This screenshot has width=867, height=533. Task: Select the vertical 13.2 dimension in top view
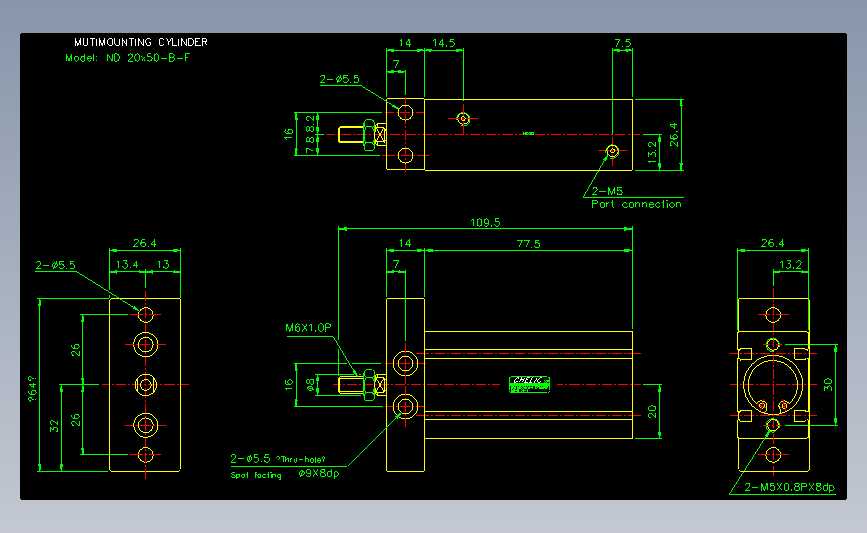pyautogui.click(x=652, y=151)
